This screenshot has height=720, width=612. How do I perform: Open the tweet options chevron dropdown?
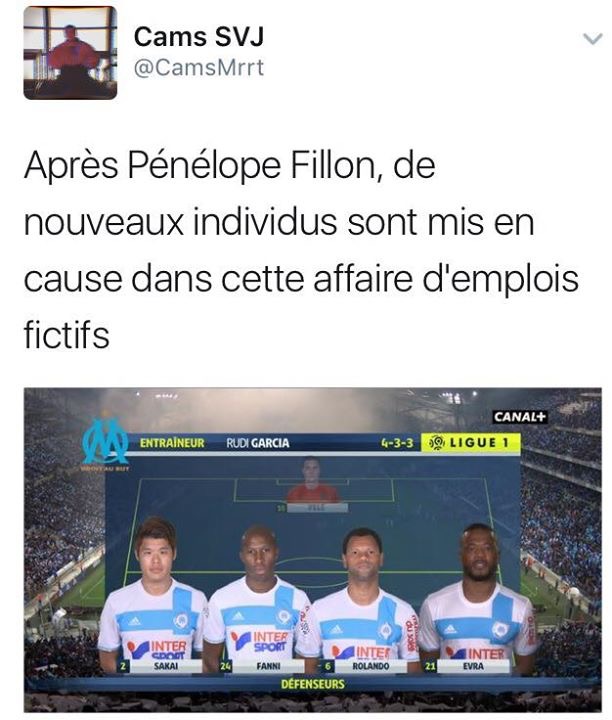point(593,39)
